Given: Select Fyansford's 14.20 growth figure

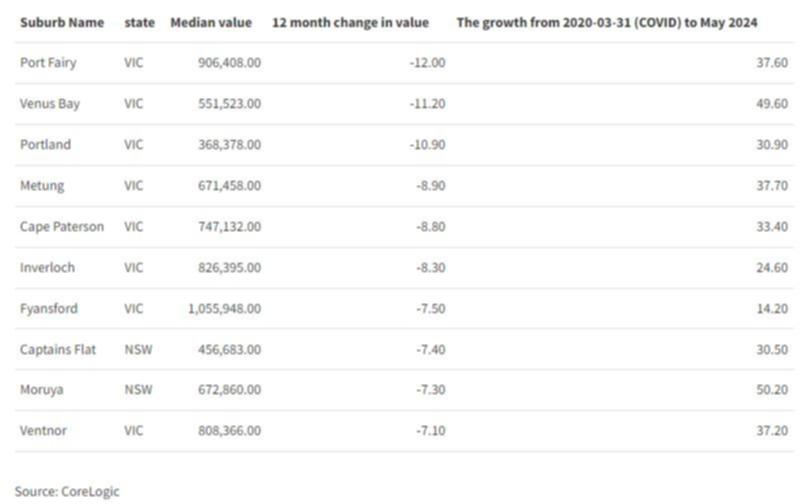Looking at the screenshot, I should [x=772, y=308].
